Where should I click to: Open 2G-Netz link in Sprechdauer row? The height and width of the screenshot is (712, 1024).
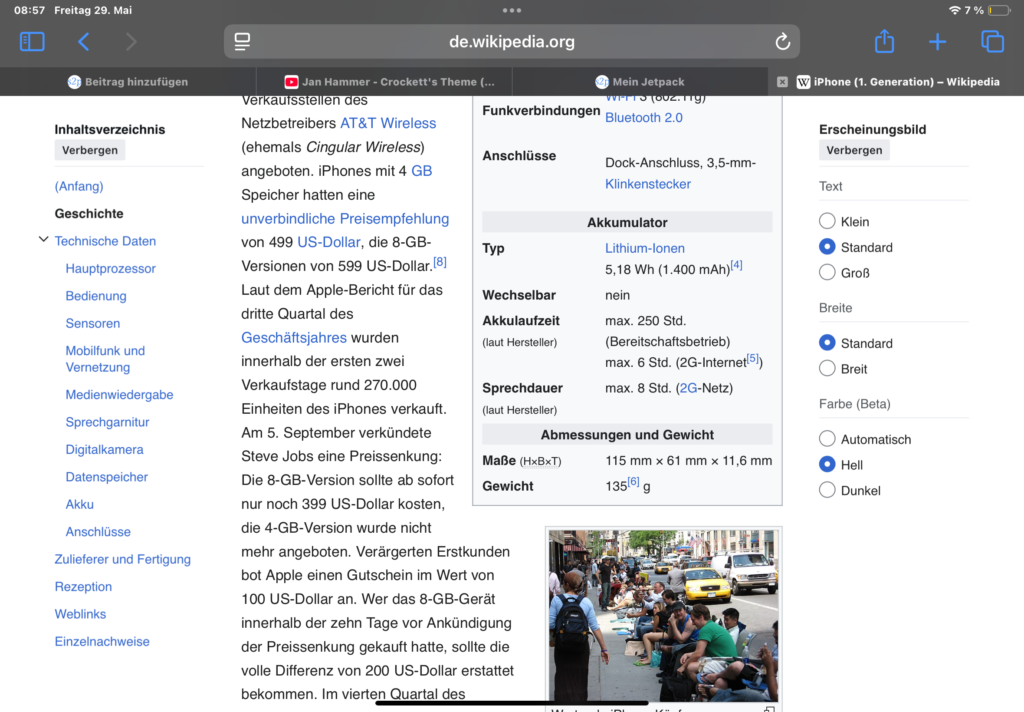point(688,388)
